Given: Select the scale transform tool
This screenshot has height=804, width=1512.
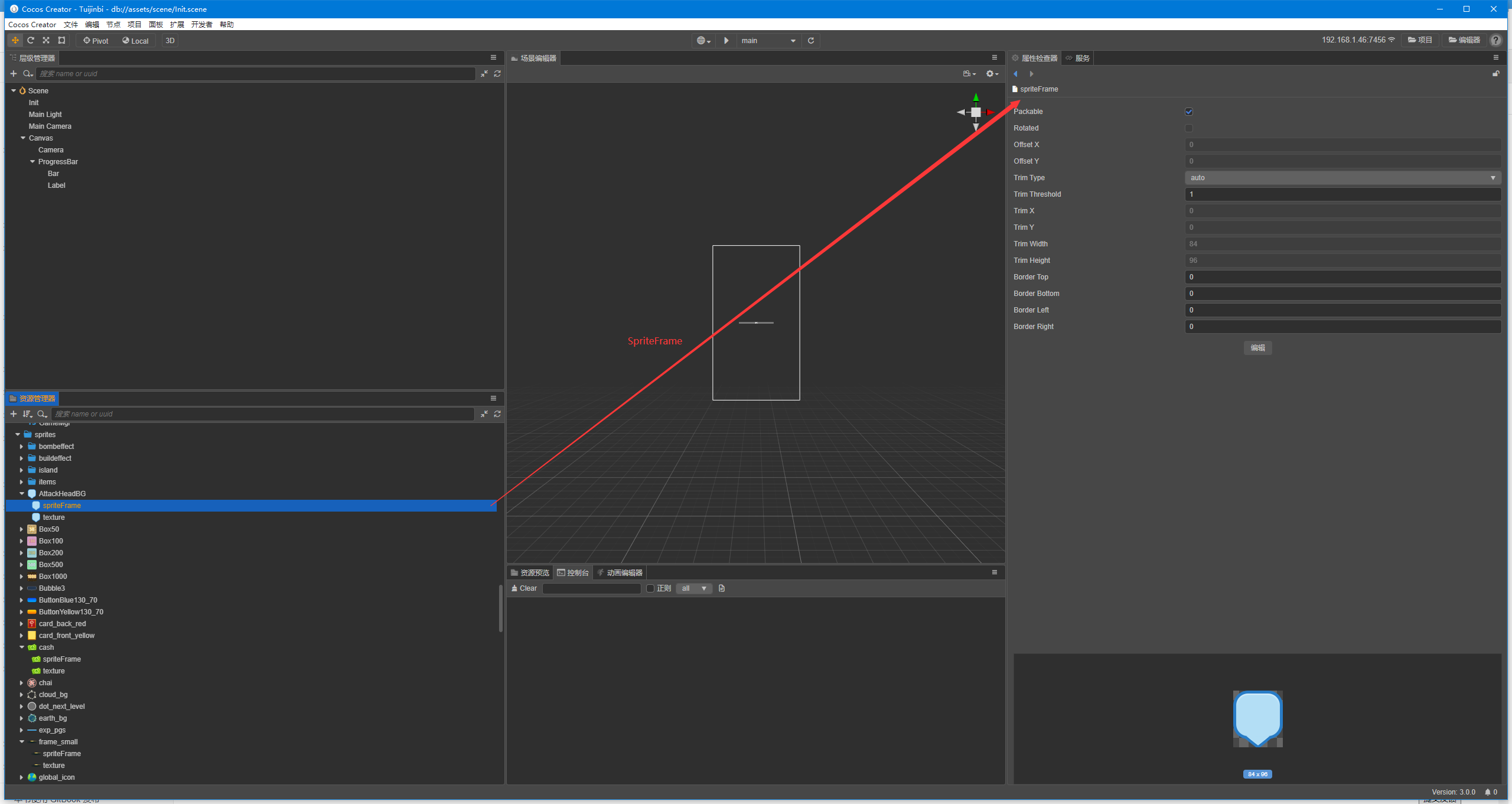Looking at the screenshot, I should [46, 40].
